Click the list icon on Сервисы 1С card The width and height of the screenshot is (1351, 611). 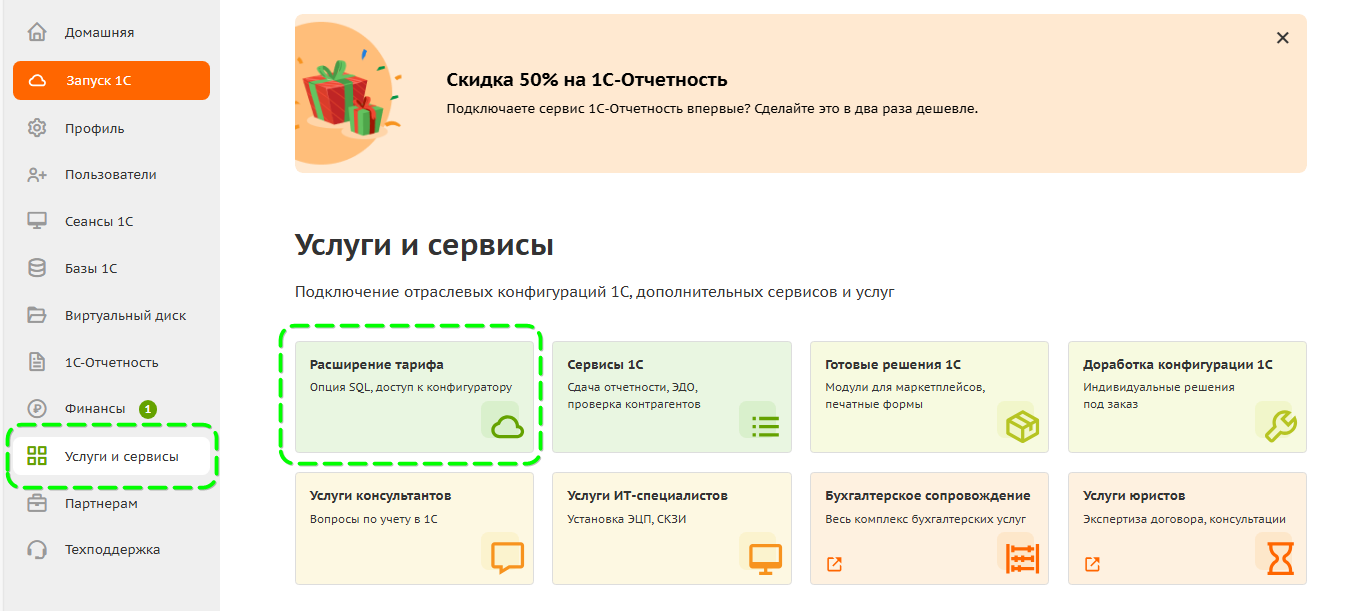[765, 427]
